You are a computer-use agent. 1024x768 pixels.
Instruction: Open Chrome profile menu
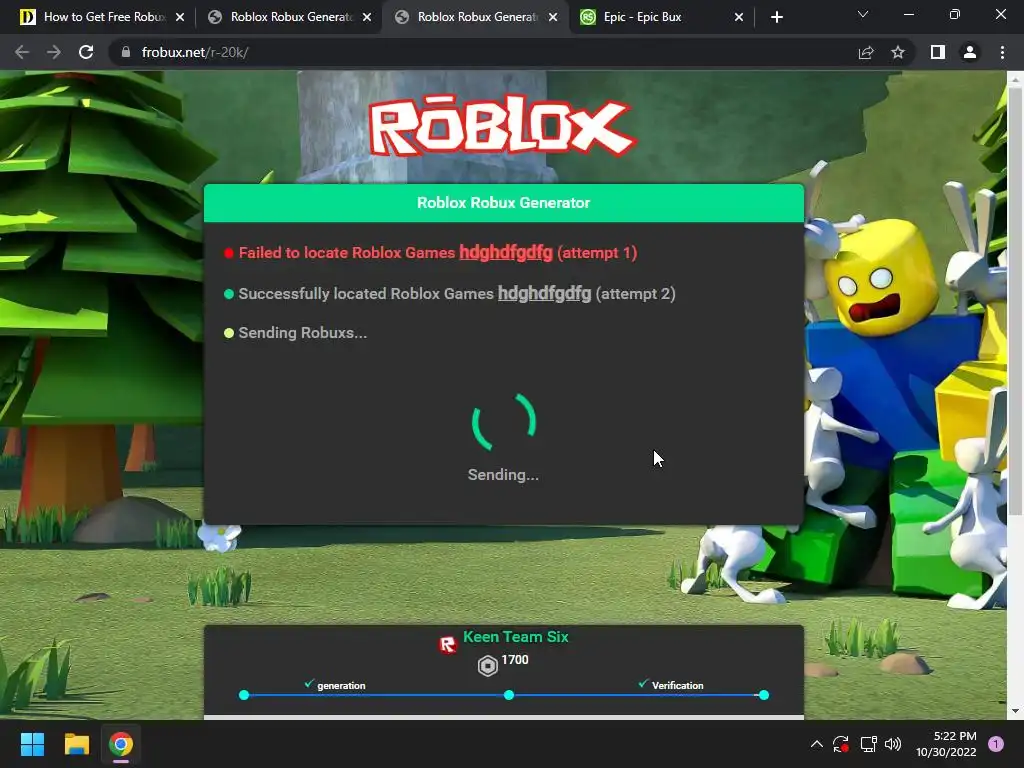[x=970, y=52]
